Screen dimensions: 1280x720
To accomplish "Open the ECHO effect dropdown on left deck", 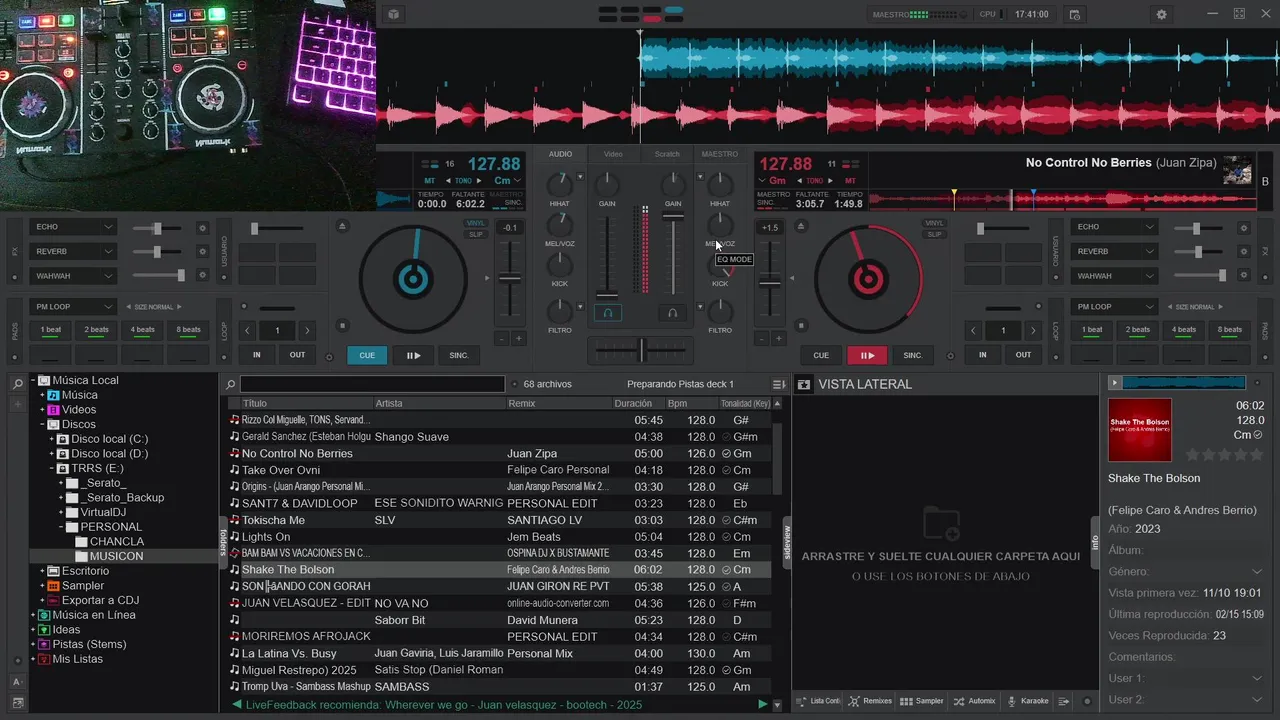I will coord(73,228).
